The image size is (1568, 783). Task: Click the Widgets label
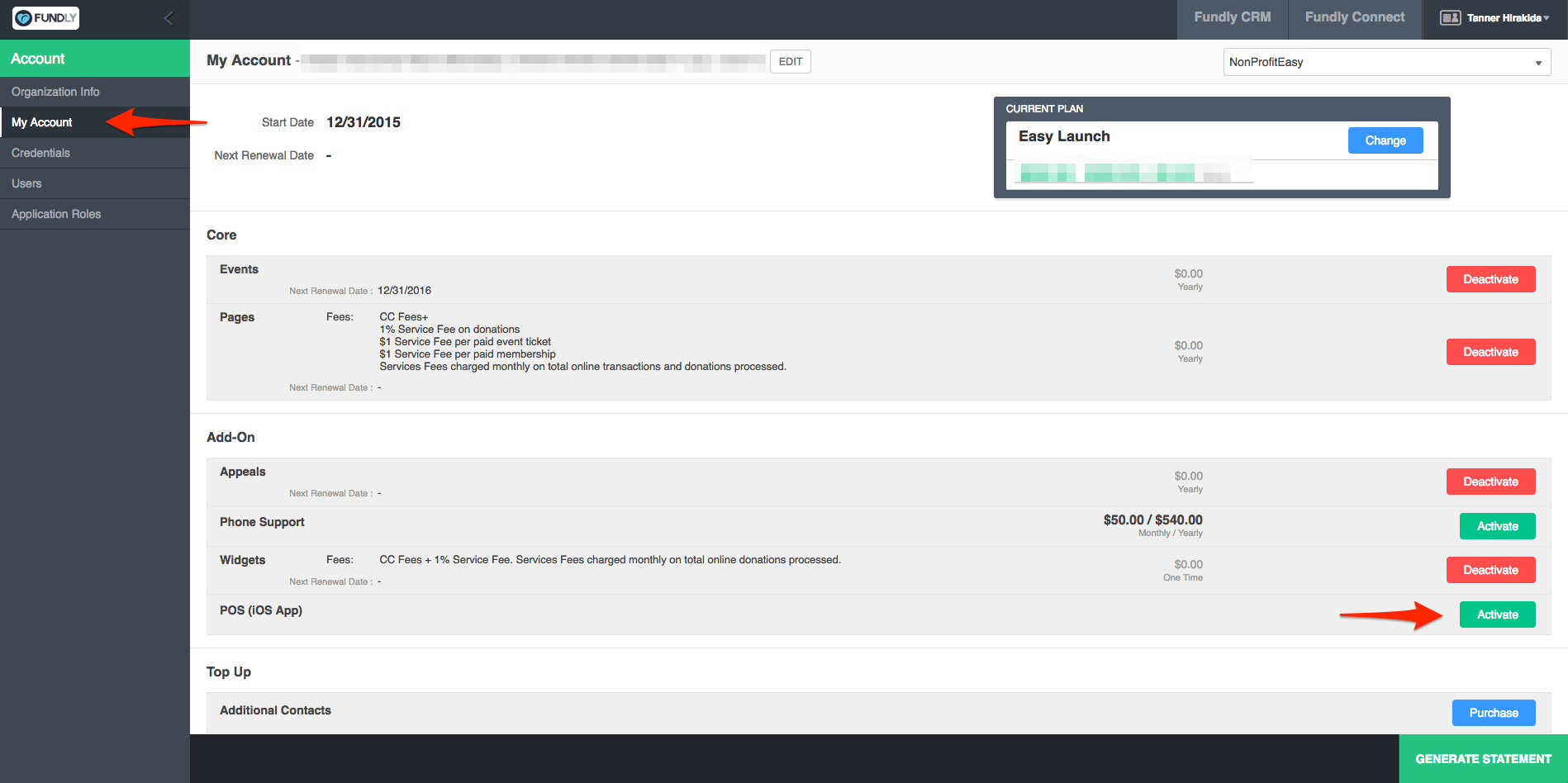(x=242, y=560)
